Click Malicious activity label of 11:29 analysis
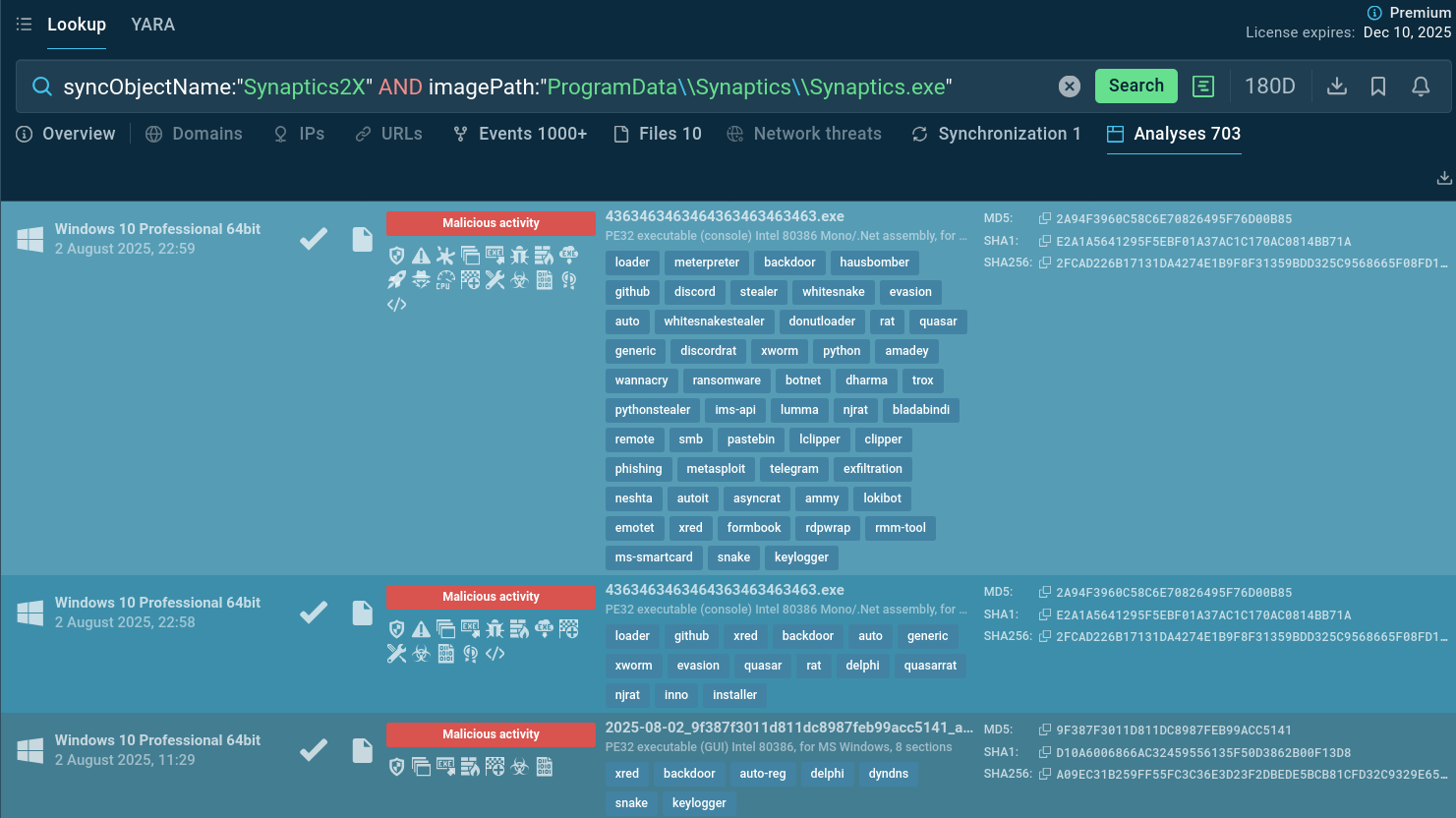The width and height of the screenshot is (1456, 818). click(x=491, y=734)
